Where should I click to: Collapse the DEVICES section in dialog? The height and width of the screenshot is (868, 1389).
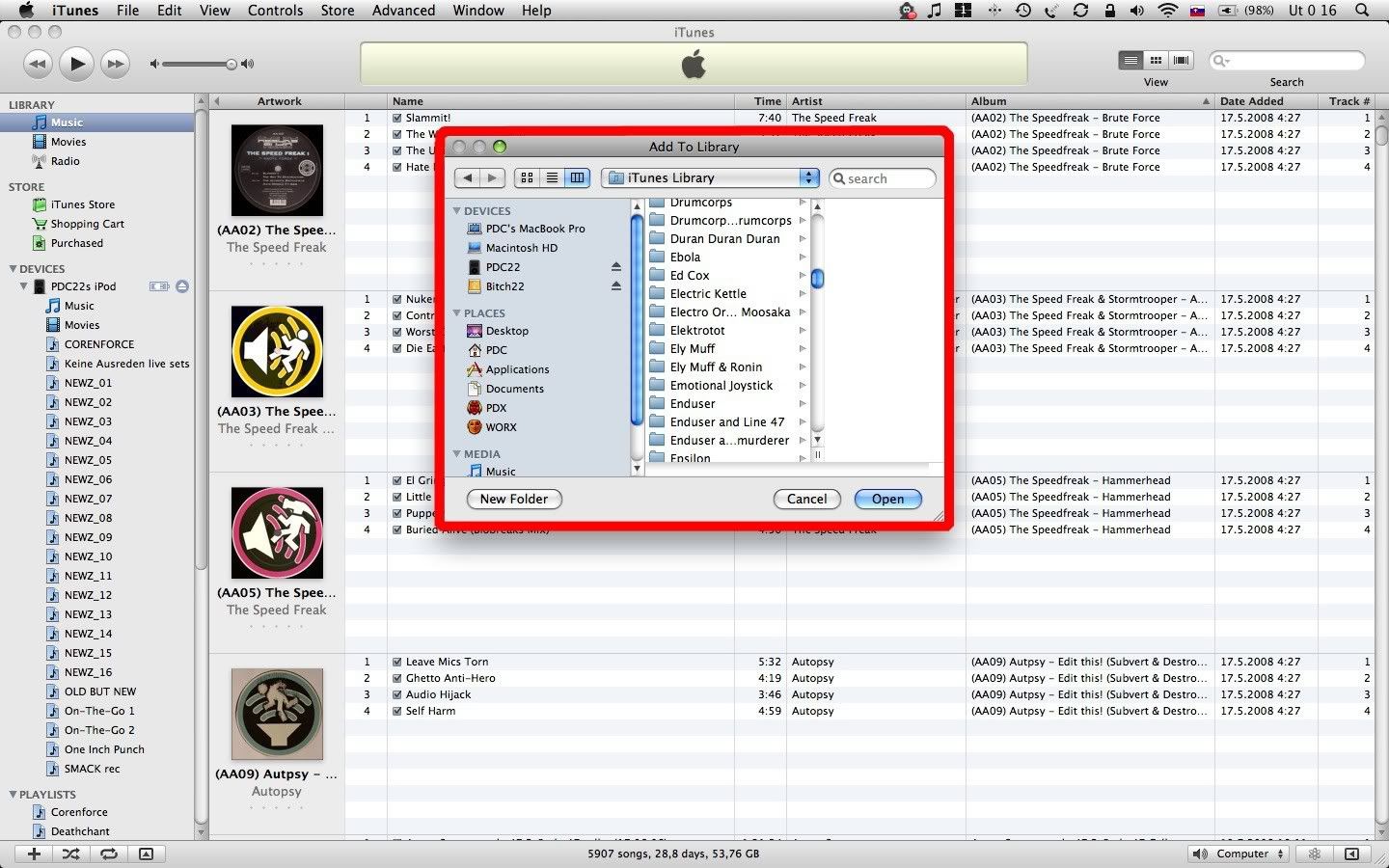coord(457,210)
